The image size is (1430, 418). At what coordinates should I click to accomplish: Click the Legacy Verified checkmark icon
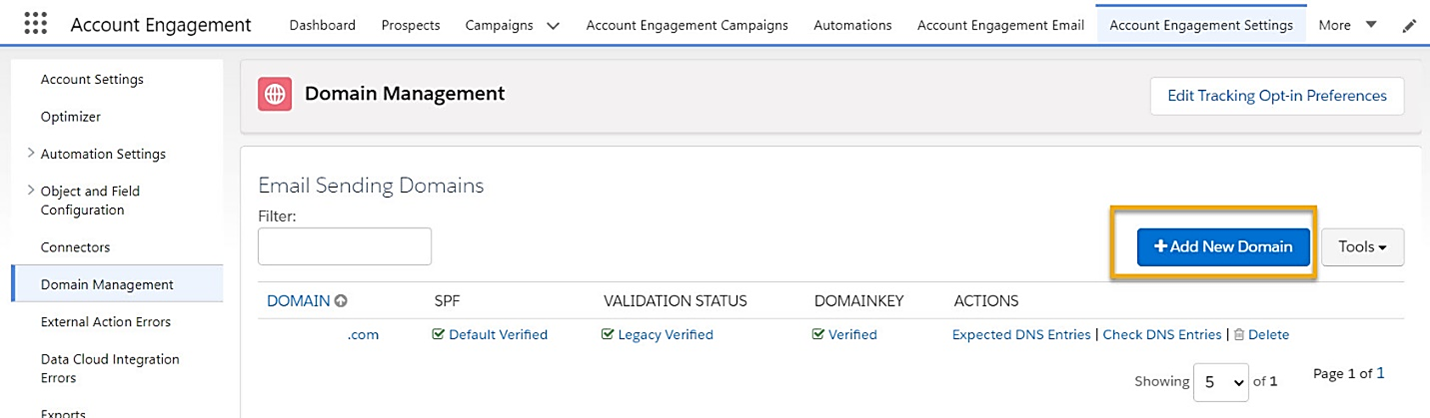pos(607,335)
